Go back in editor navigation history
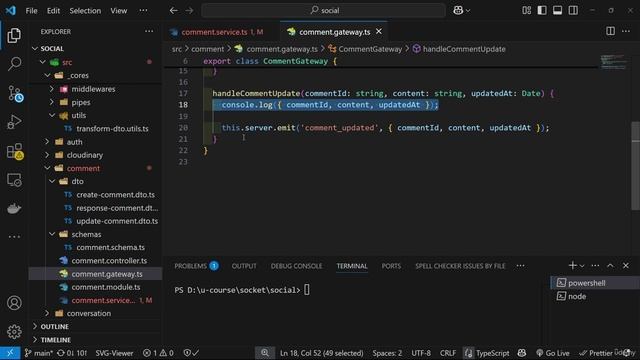 point(173,11)
